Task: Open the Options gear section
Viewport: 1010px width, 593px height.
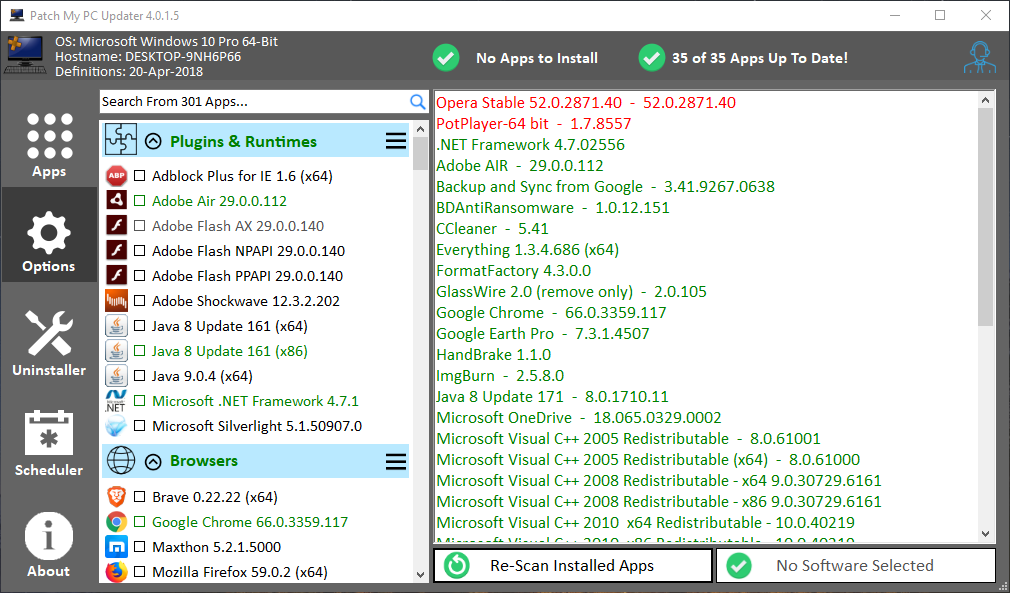Action: [x=49, y=236]
